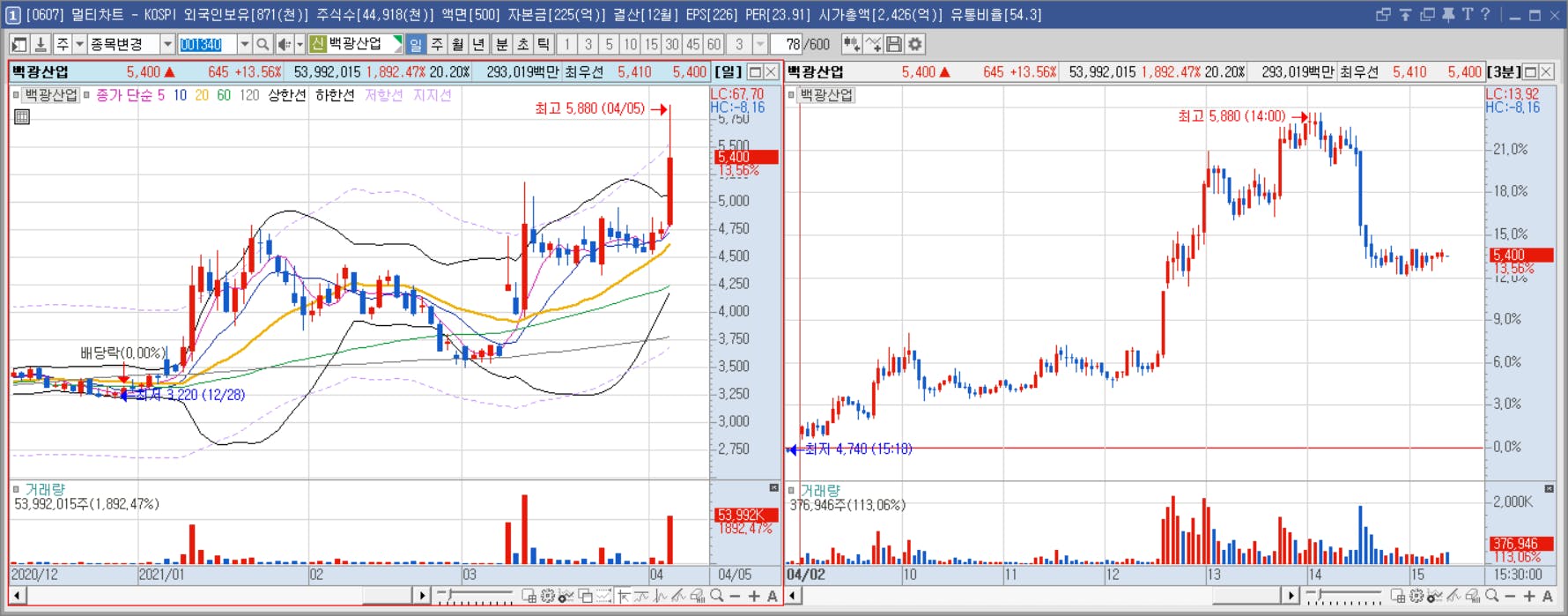Toggle the minute (분) period button

(501, 44)
